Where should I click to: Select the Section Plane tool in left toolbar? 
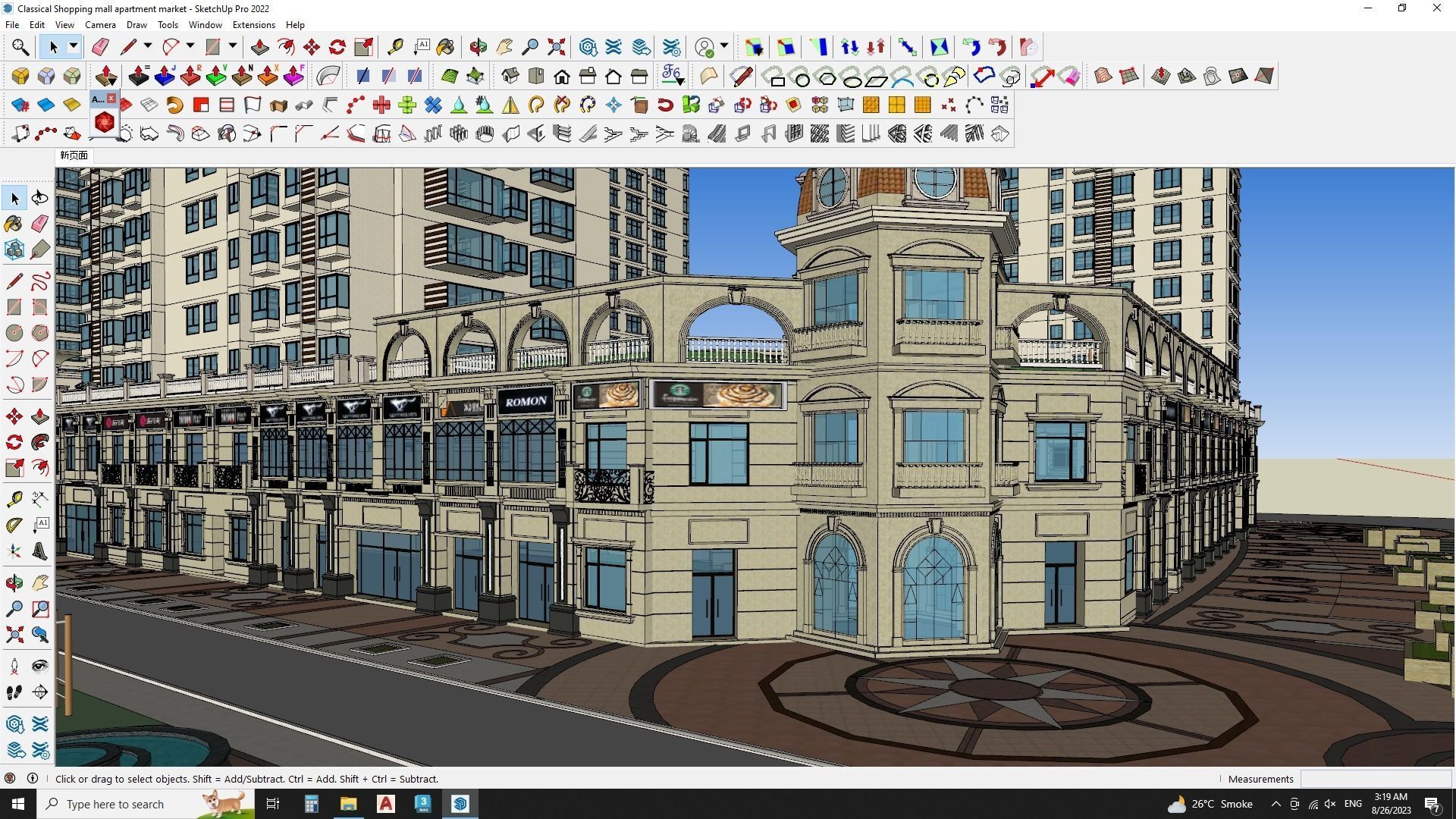[40, 692]
